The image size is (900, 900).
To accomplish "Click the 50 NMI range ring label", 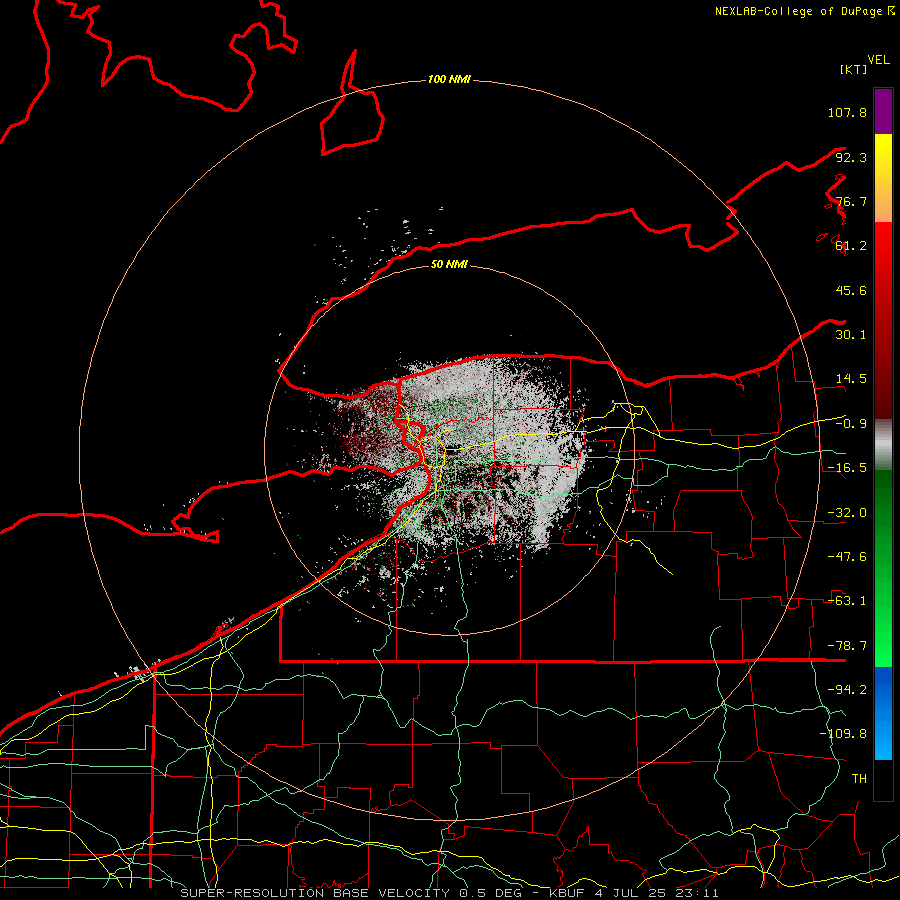I will tap(449, 264).
